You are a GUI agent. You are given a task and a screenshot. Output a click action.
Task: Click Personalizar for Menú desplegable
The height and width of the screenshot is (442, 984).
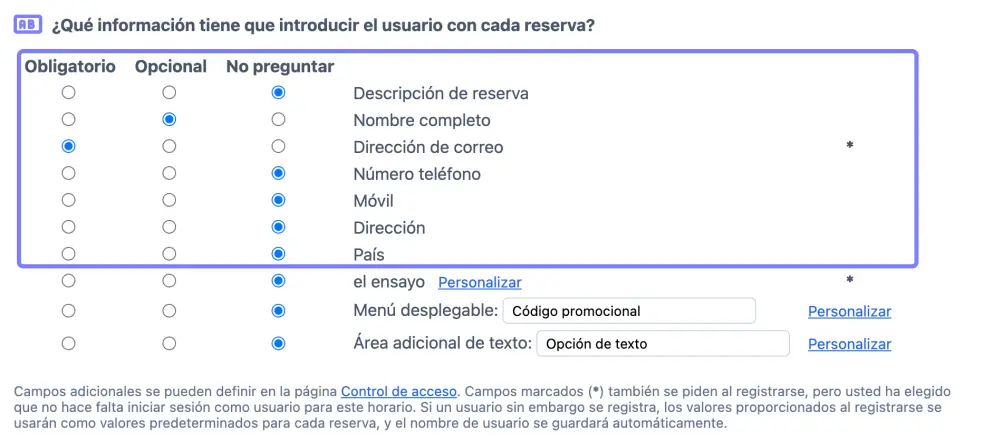tap(849, 311)
